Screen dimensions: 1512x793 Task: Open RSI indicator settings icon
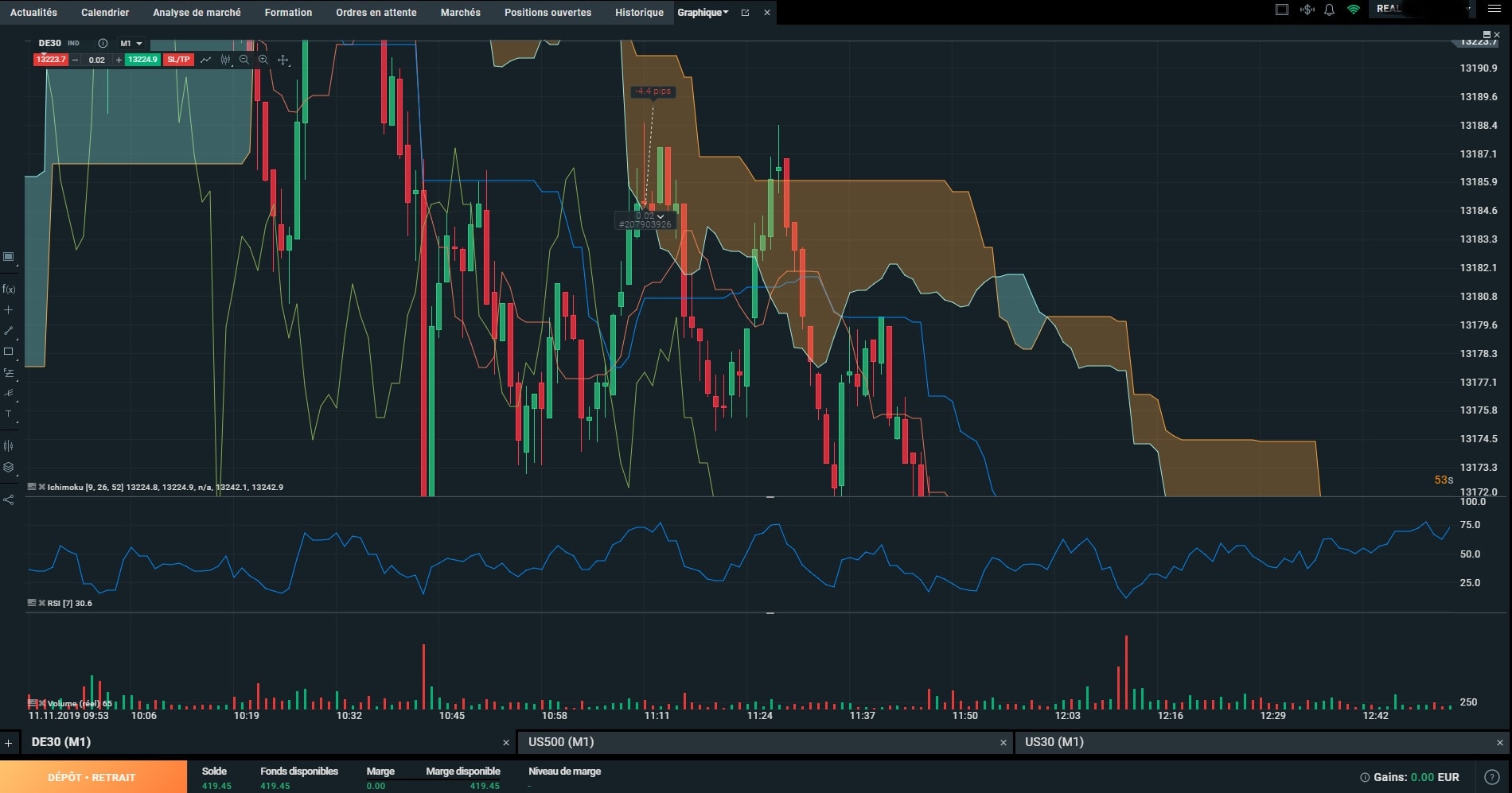pos(32,603)
